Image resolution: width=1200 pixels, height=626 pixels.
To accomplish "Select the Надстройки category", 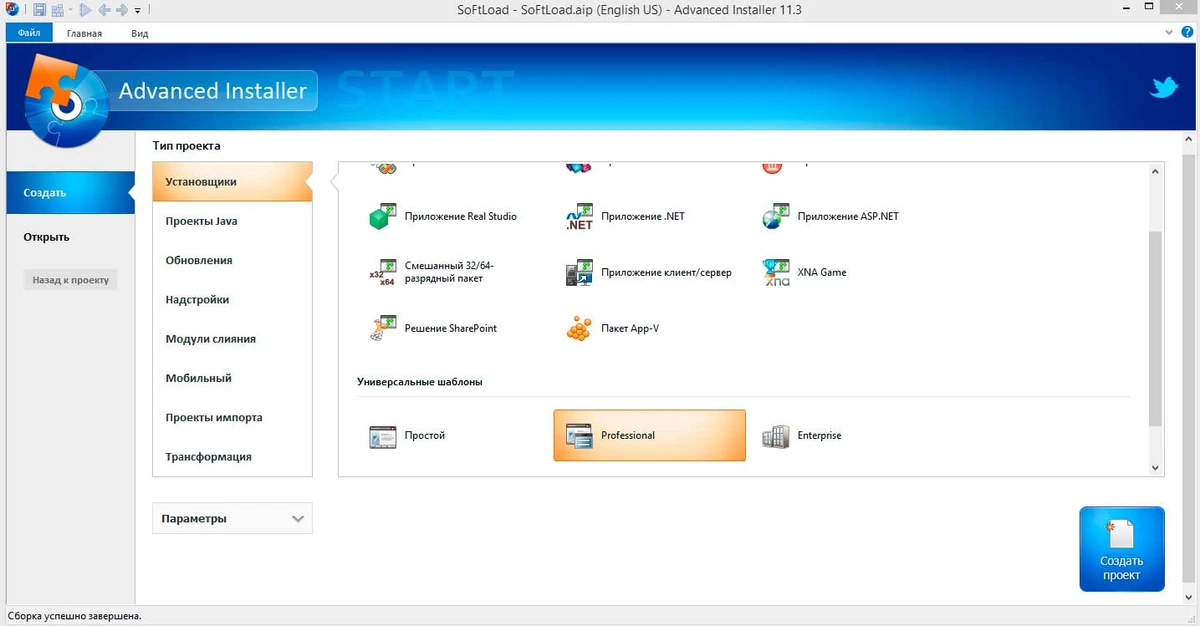I will tap(232, 299).
